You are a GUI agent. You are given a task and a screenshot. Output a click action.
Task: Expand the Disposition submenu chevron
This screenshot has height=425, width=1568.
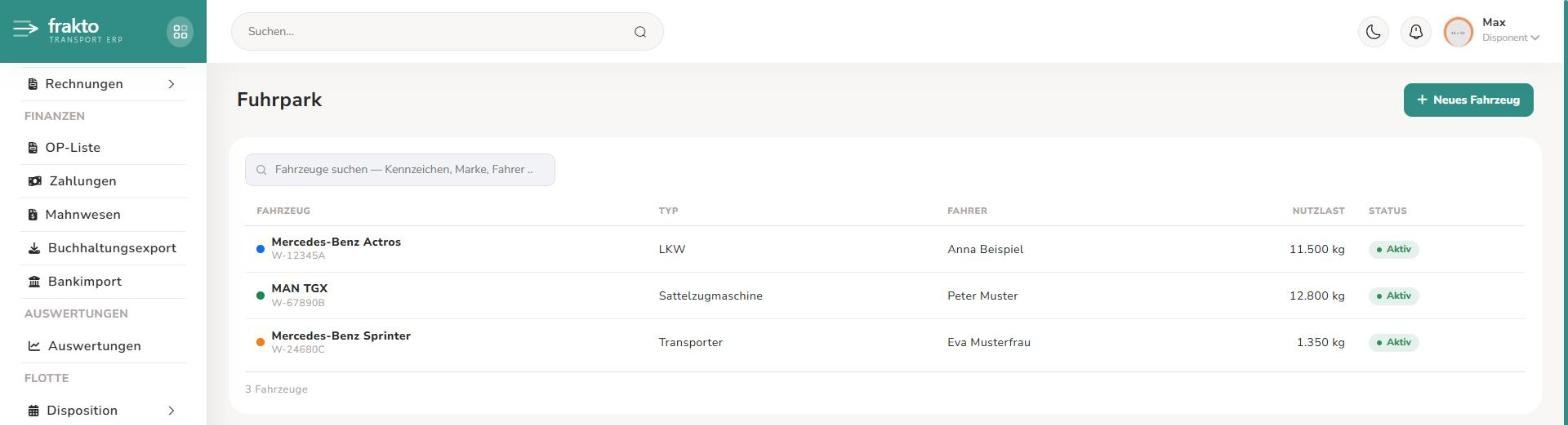coord(171,410)
